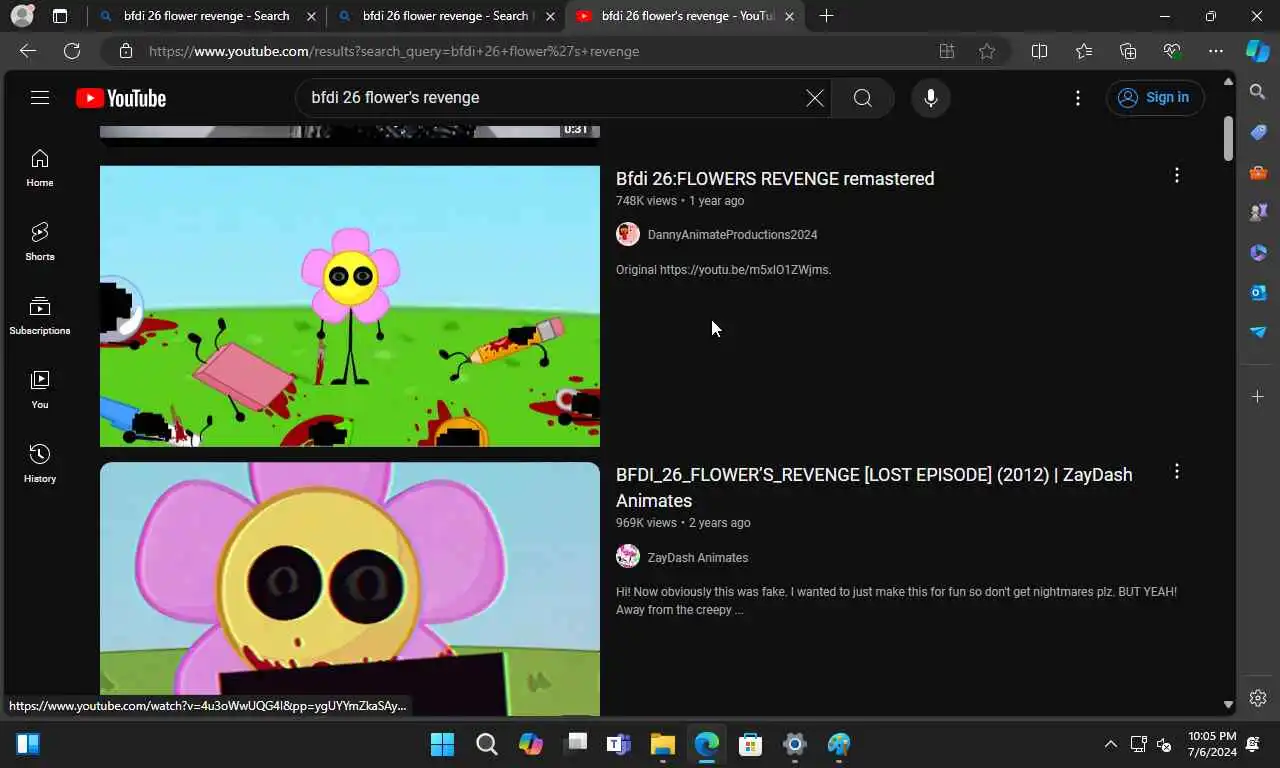Close the YouTube tab
1280x768 pixels.
point(790,16)
